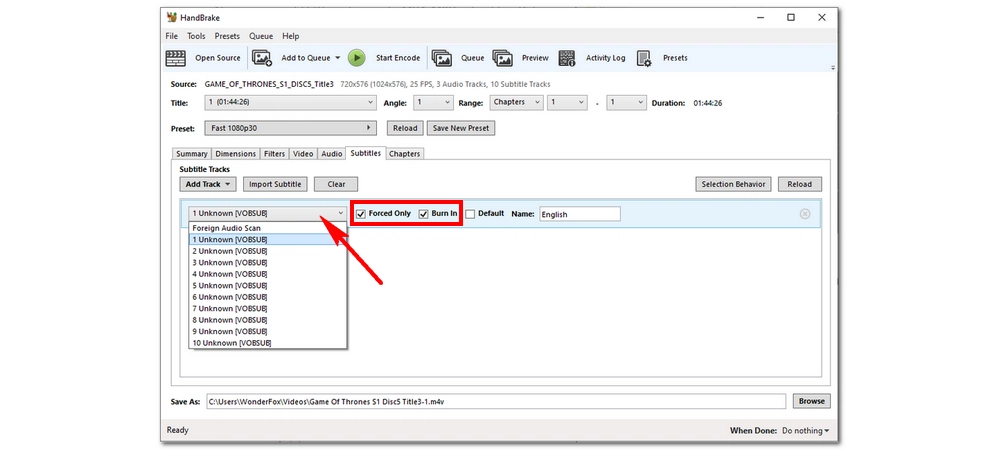Uncheck the Burn In checkbox
This screenshot has height=450, width=999.
[x=424, y=214]
